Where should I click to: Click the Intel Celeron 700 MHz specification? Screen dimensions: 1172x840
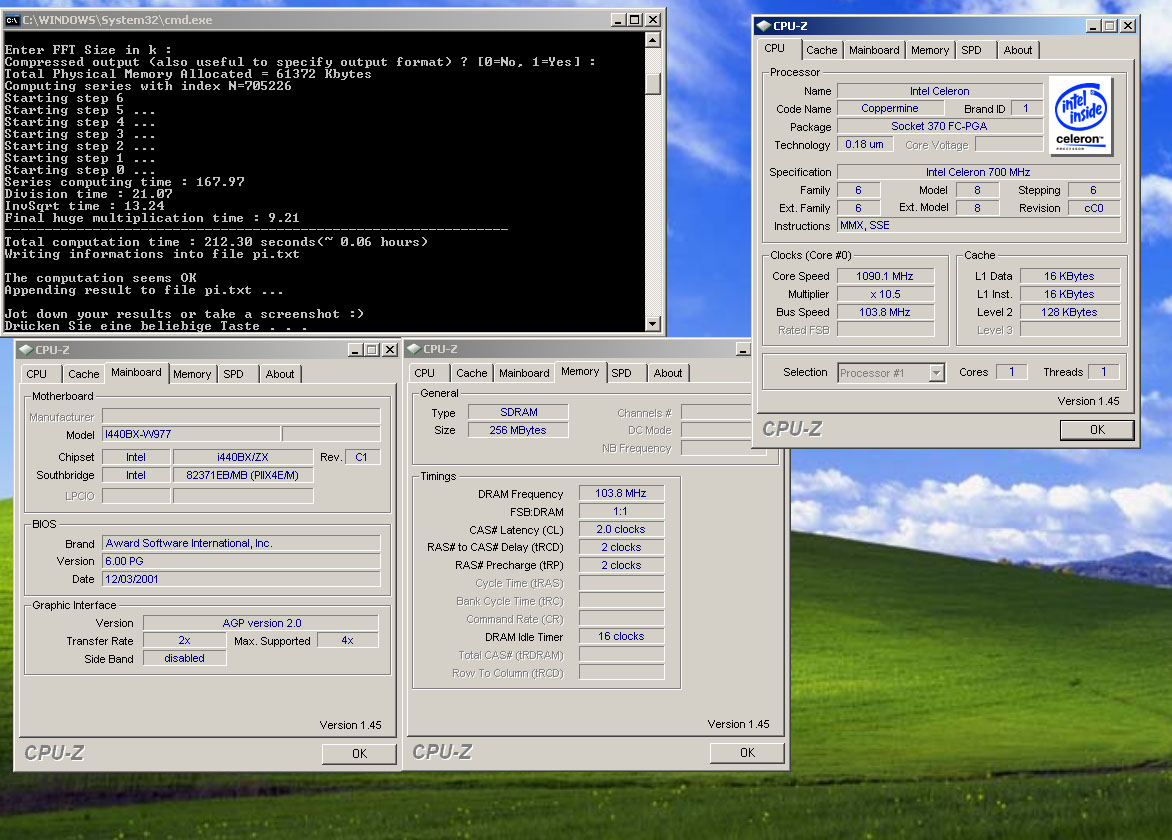[978, 172]
